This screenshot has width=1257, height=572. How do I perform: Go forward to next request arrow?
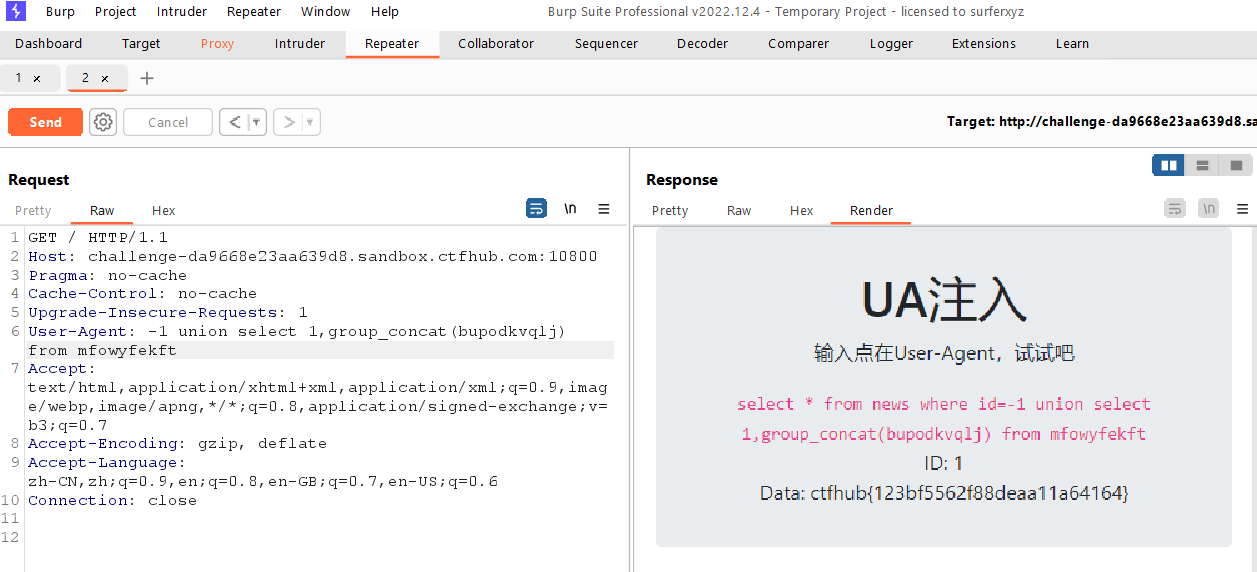[x=288, y=122]
